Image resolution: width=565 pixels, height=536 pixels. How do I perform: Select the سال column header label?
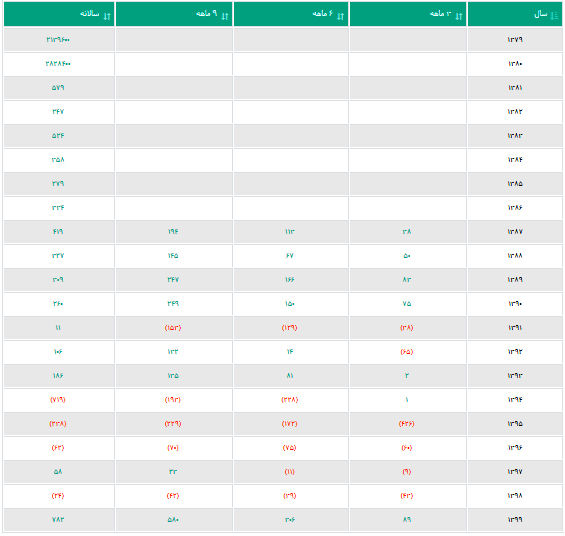pyautogui.click(x=540, y=14)
